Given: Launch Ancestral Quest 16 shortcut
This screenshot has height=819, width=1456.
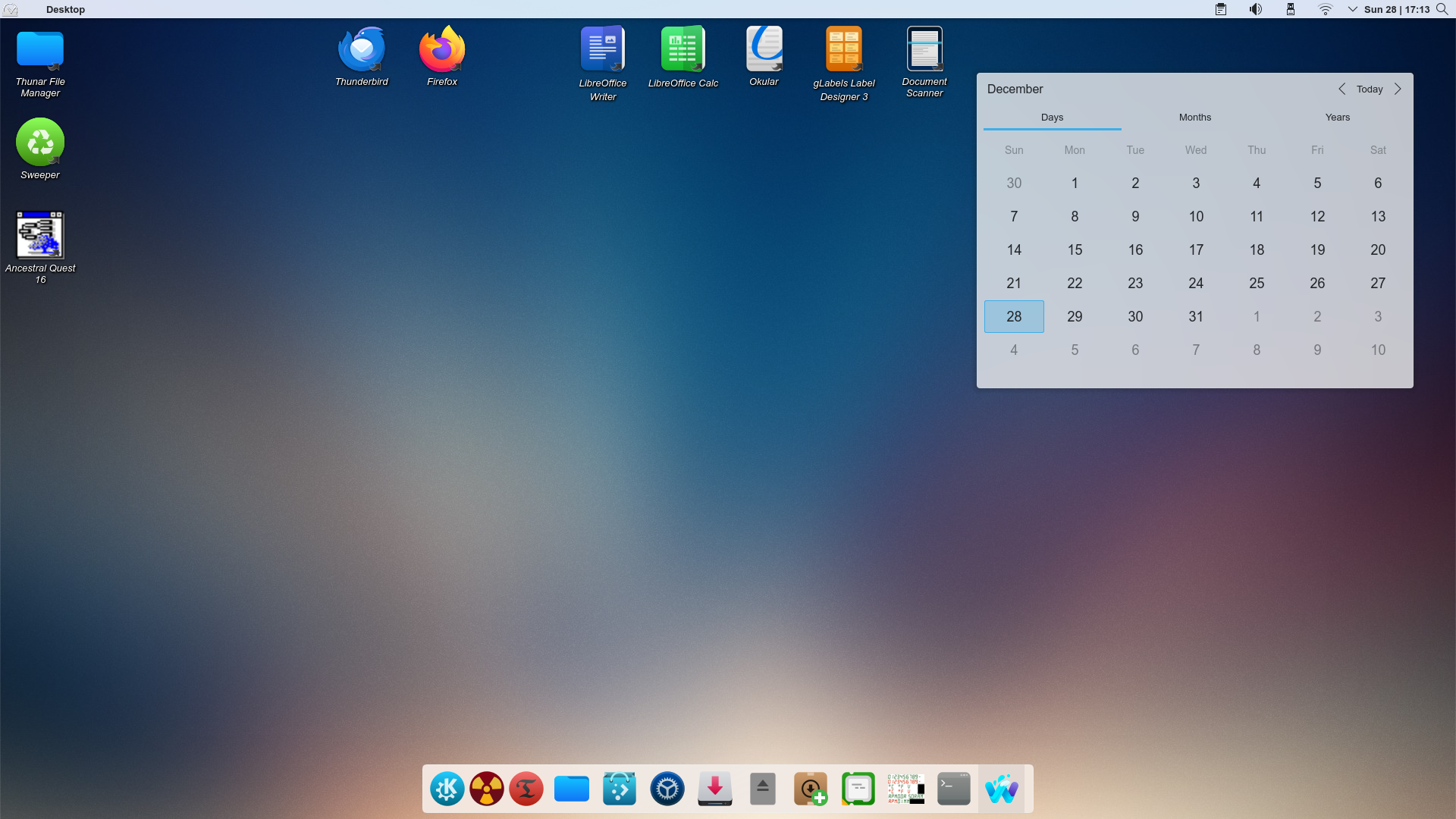Looking at the screenshot, I should tap(40, 236).
